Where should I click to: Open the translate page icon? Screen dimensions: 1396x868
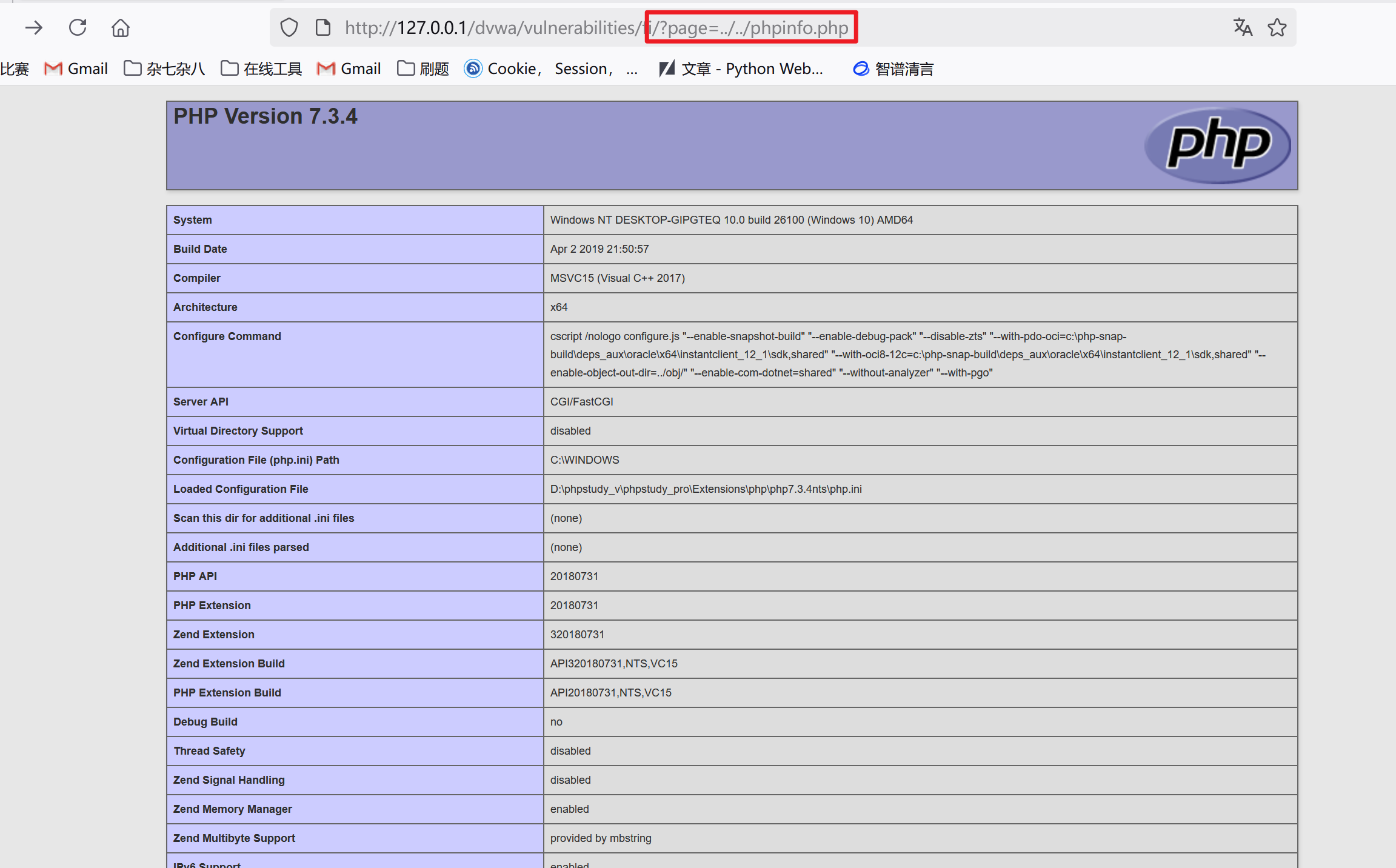[1242, 27]
